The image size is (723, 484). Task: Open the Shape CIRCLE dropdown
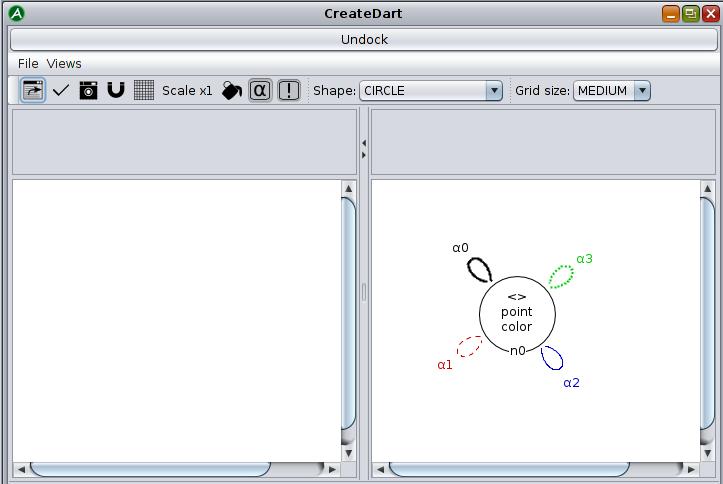click(x=431, y=91)
